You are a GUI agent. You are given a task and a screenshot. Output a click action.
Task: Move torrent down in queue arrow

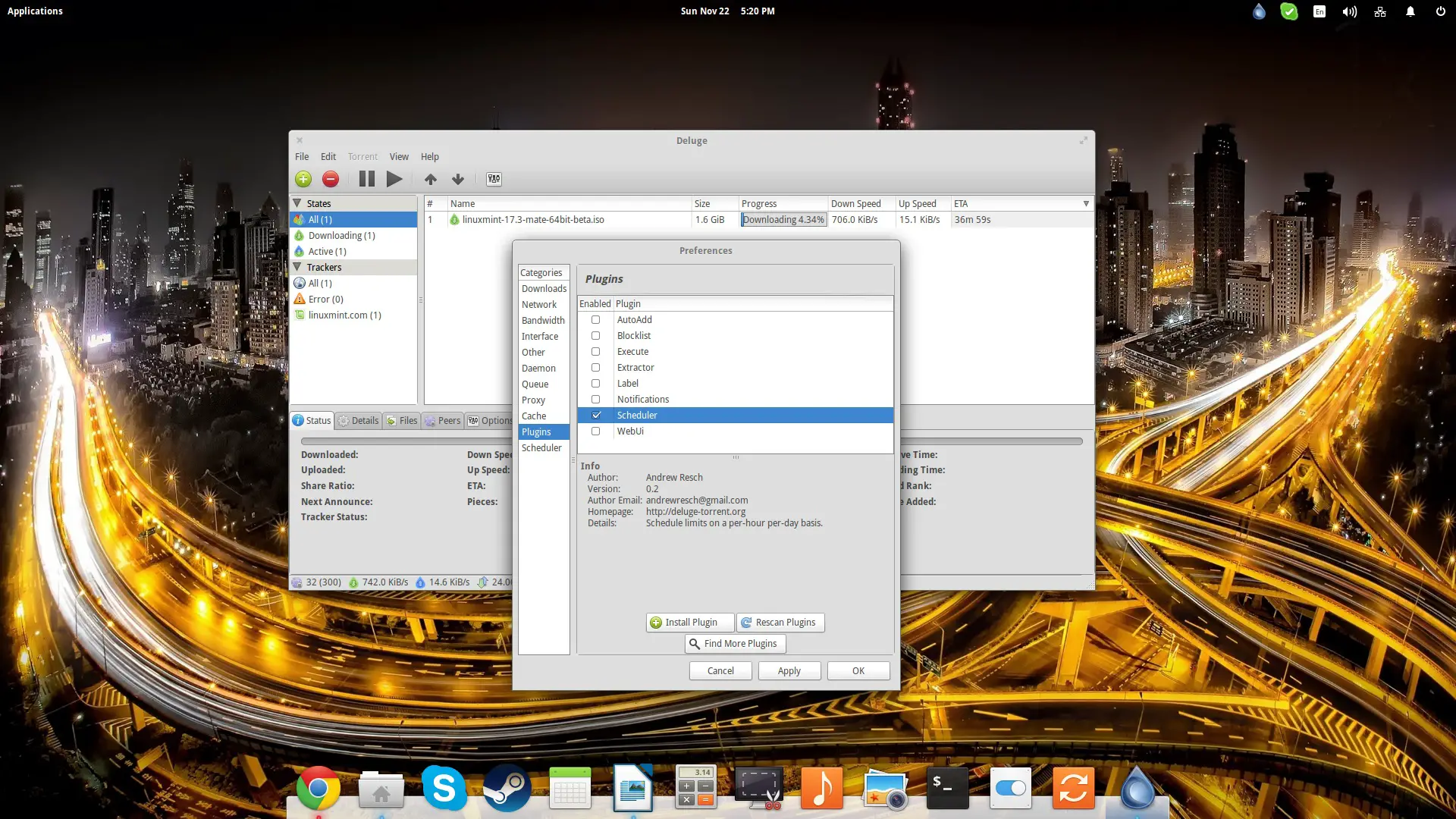(458, 179)
